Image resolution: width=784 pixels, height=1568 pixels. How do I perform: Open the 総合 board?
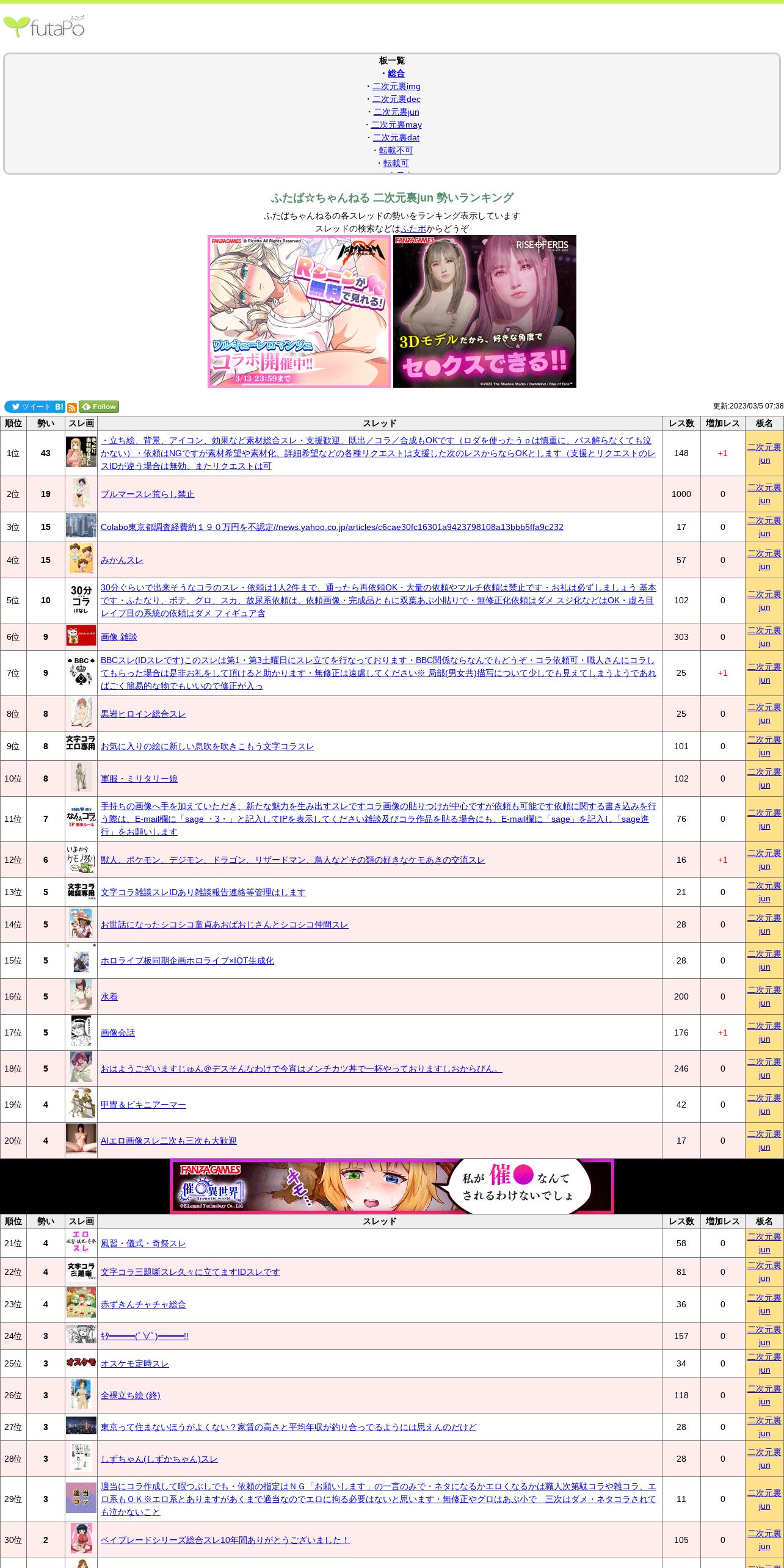point(396,73)
